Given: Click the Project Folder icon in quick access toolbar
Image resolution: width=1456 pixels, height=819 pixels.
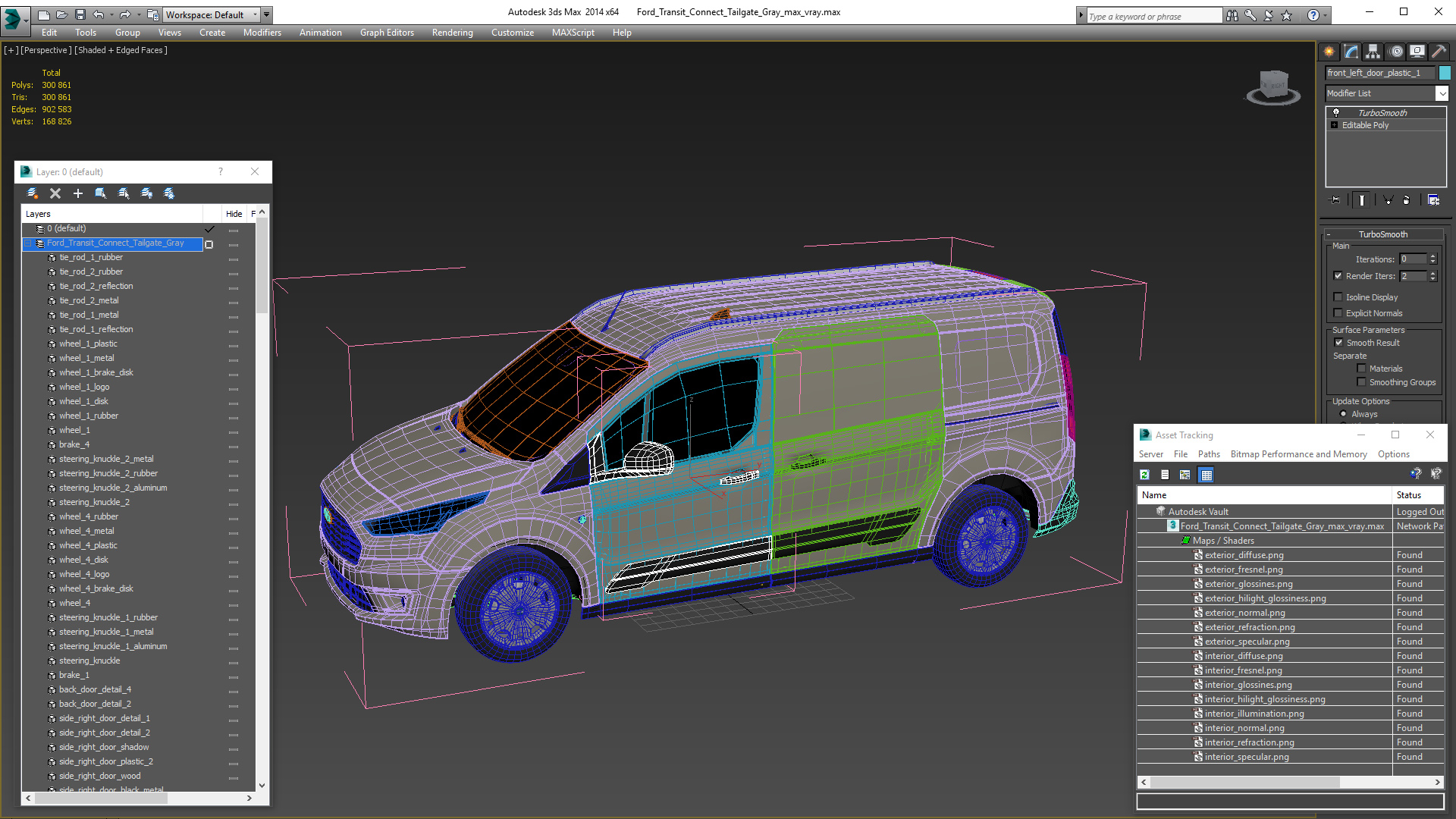Looking at the screenshot, I should pos(153,14).
